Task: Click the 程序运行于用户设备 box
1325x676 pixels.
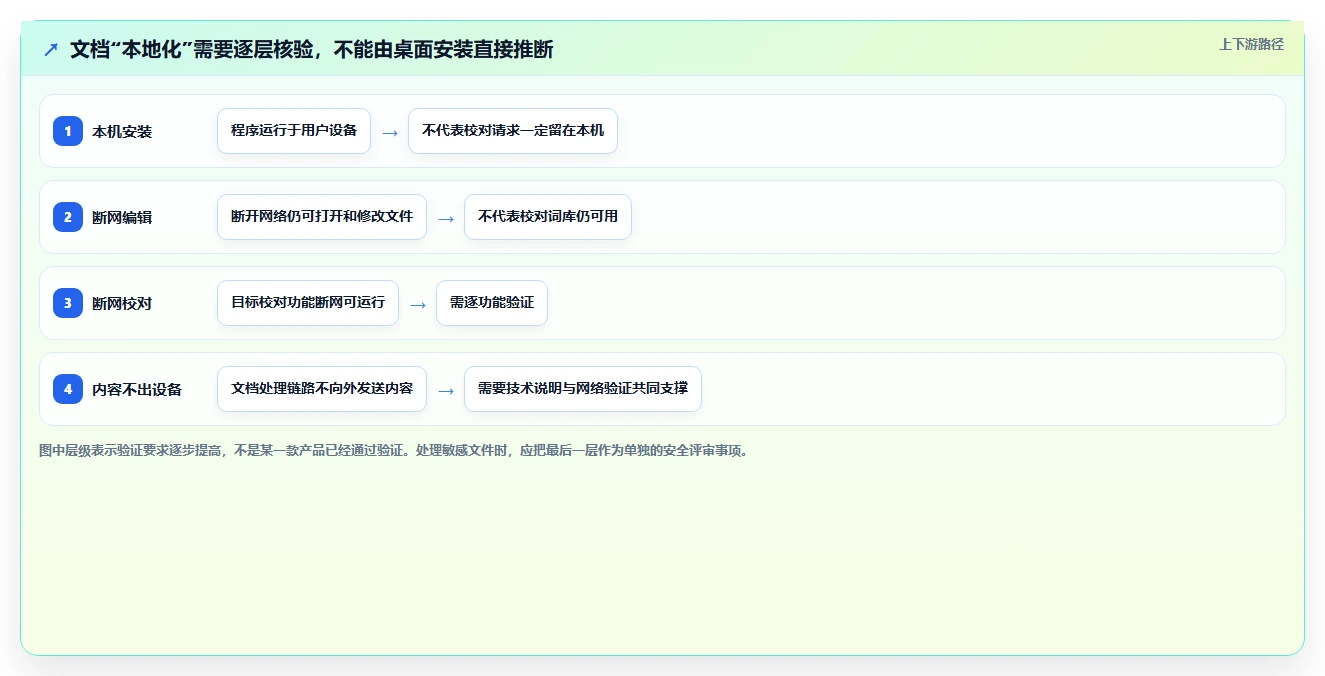Action: click(x=294, y=131)
